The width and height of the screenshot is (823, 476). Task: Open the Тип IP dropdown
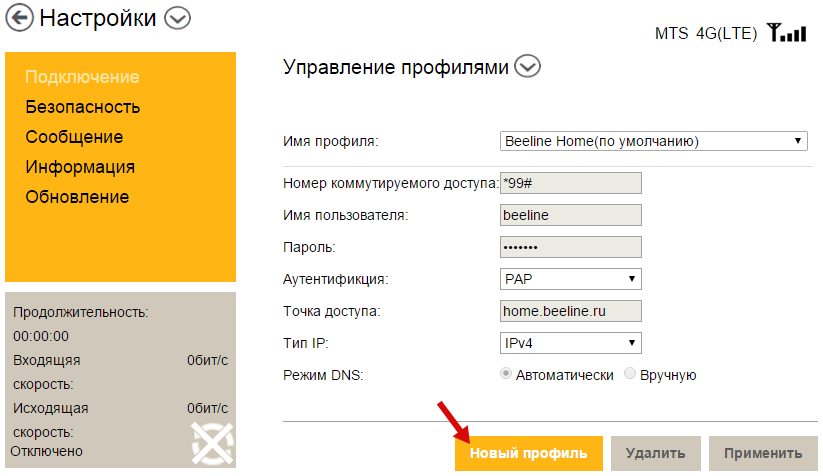tap(570, 344)
